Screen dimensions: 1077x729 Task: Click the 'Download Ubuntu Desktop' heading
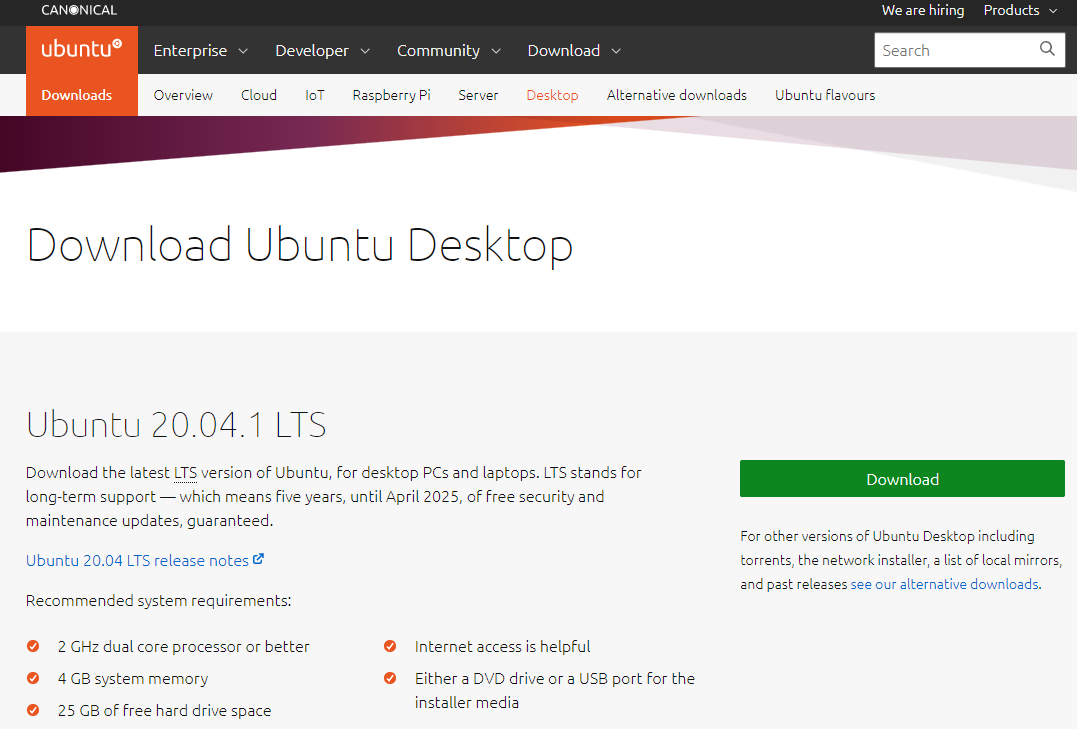pyautogui.click(x=299, y=245)
